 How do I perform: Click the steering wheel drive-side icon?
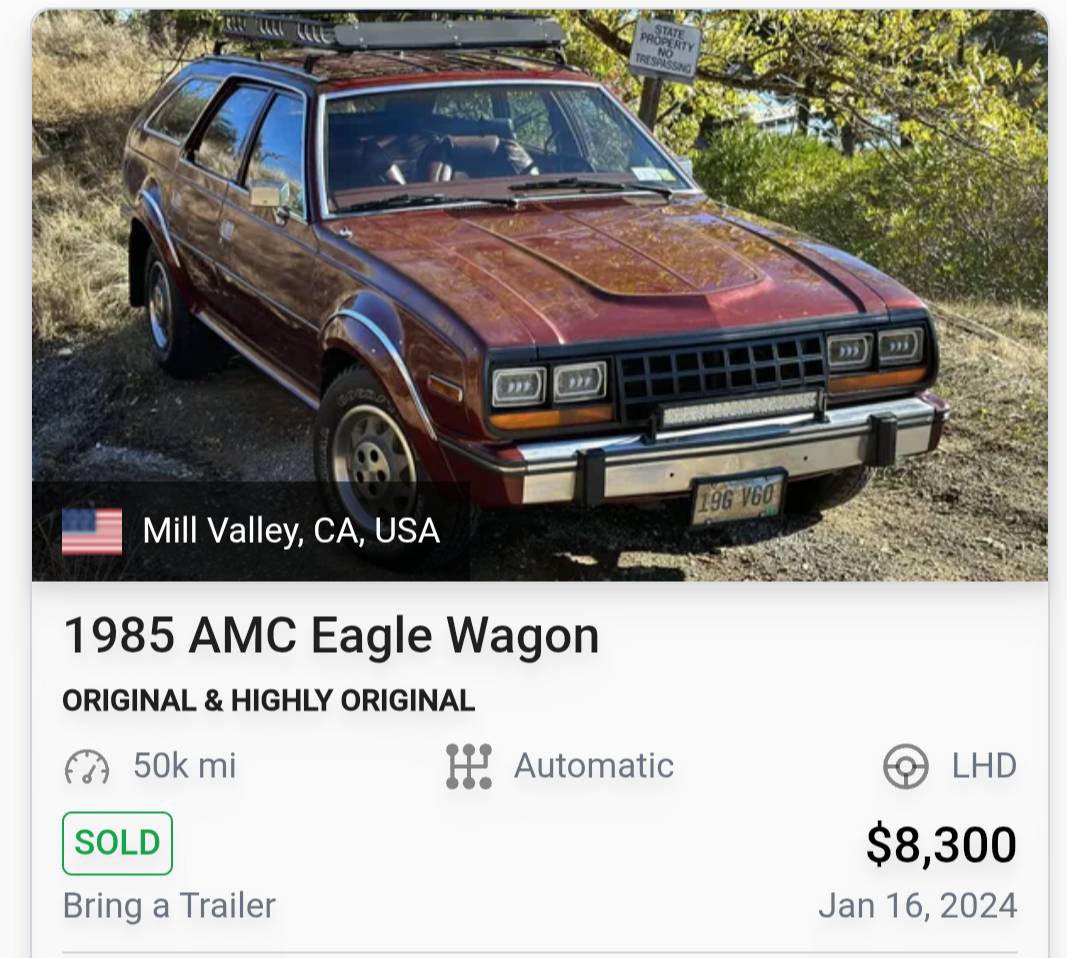coord(906,766)
